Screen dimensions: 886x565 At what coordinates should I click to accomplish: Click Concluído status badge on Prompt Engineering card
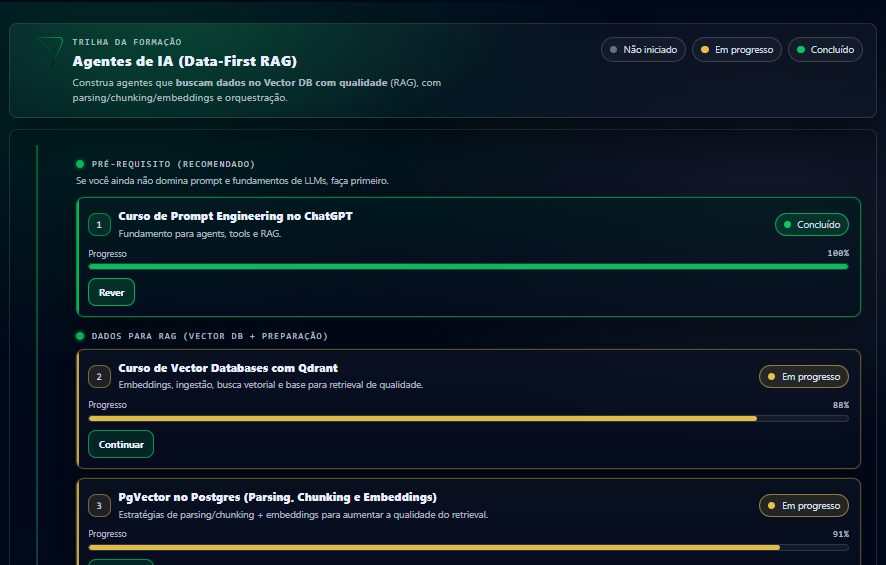pos(811,225)
